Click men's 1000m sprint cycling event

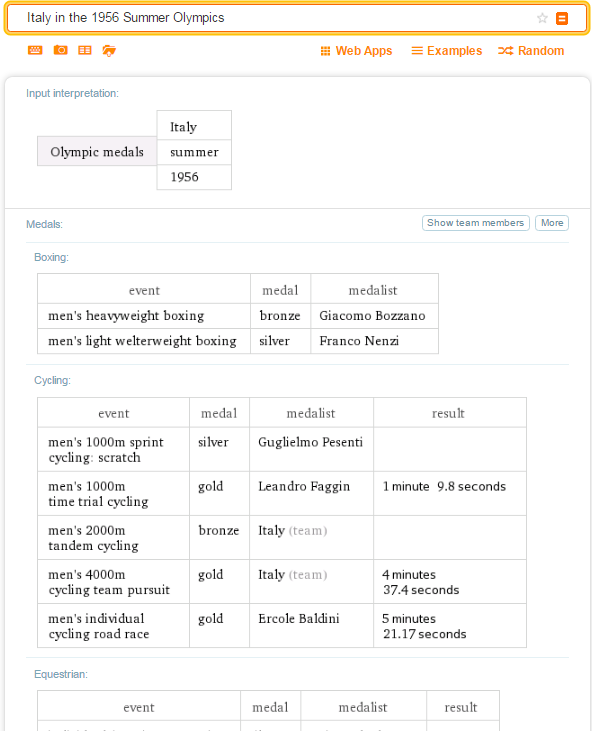coord(106,449)
